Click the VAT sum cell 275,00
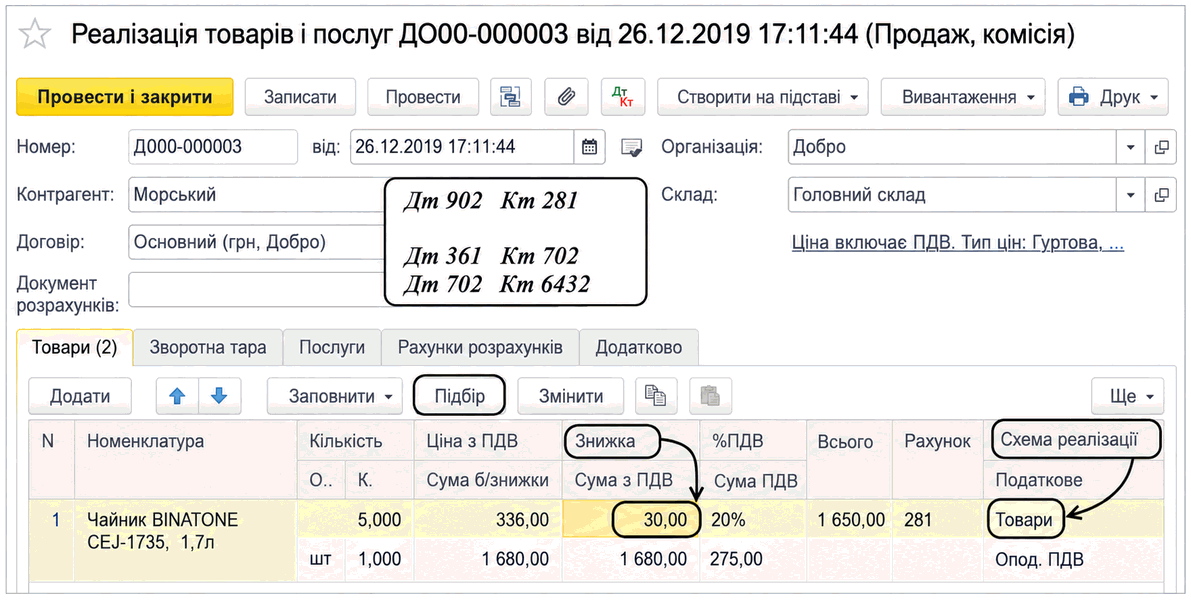Screen dimensions: 1191x600 pos(753,560)
